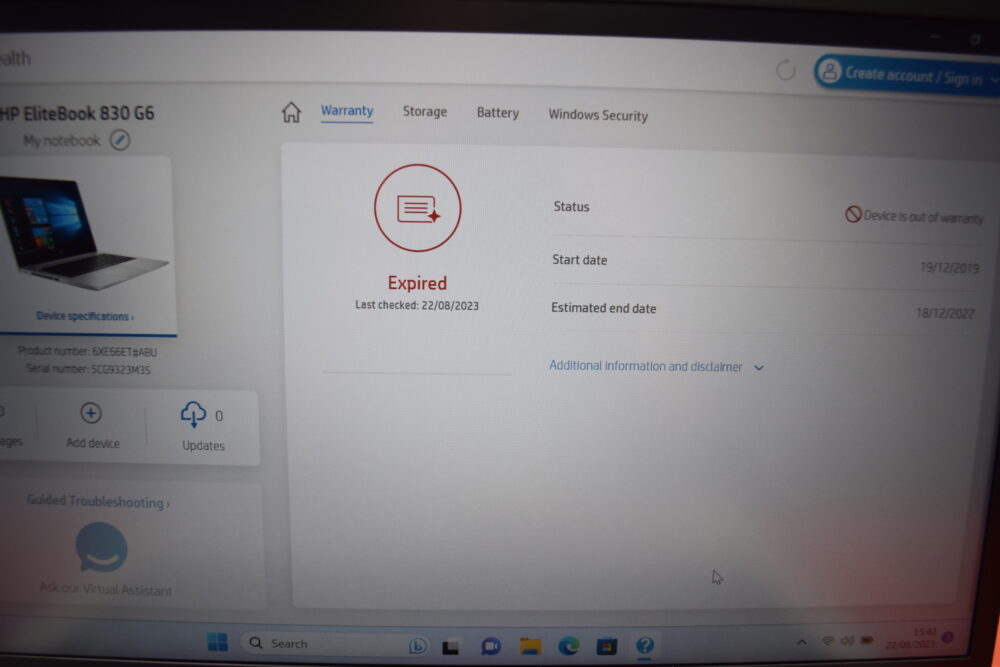Open Bing chat icon in search box

click(x=417, y=646)
